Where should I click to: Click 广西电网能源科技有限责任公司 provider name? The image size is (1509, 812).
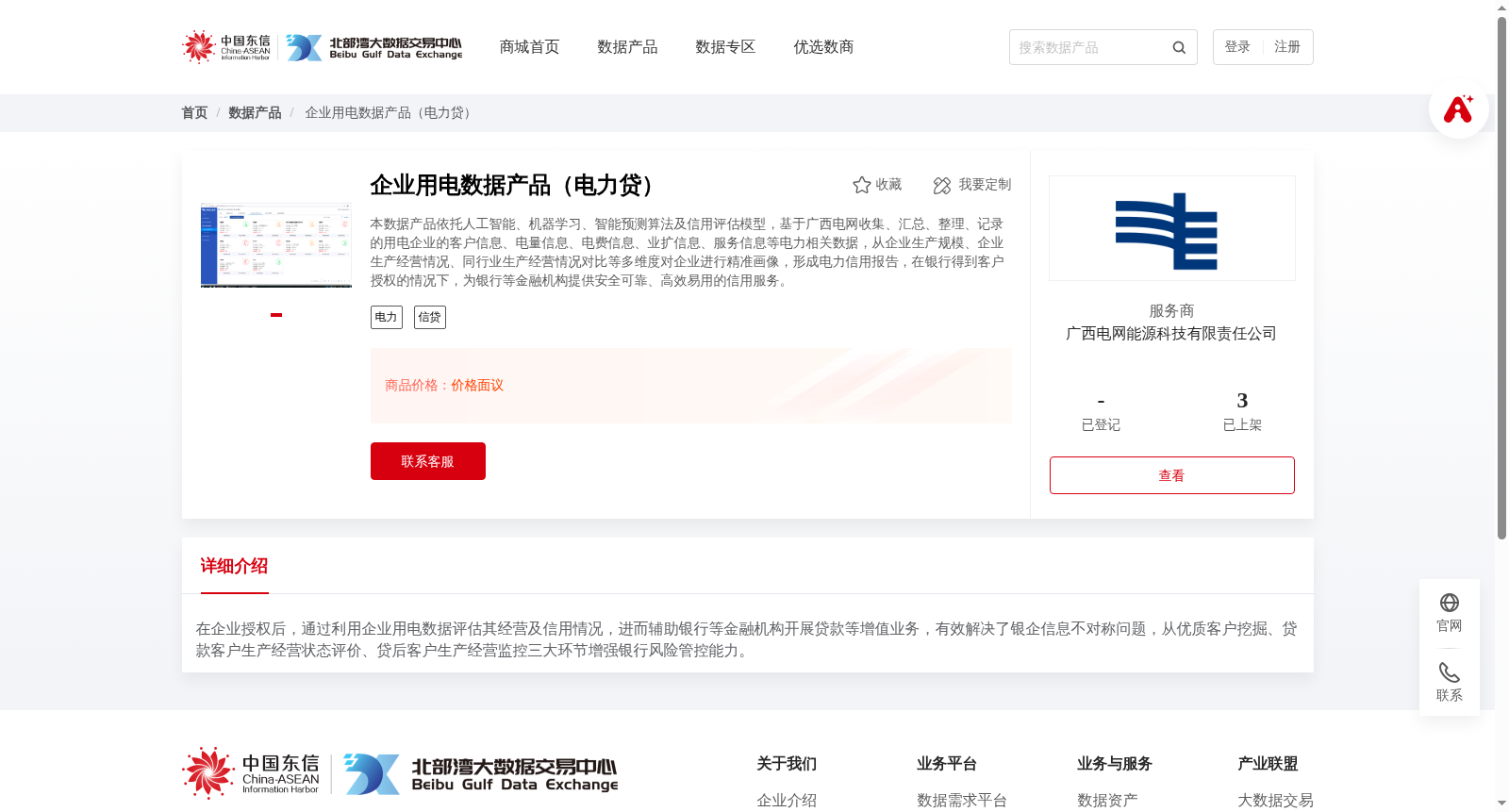coord(1171,334)
